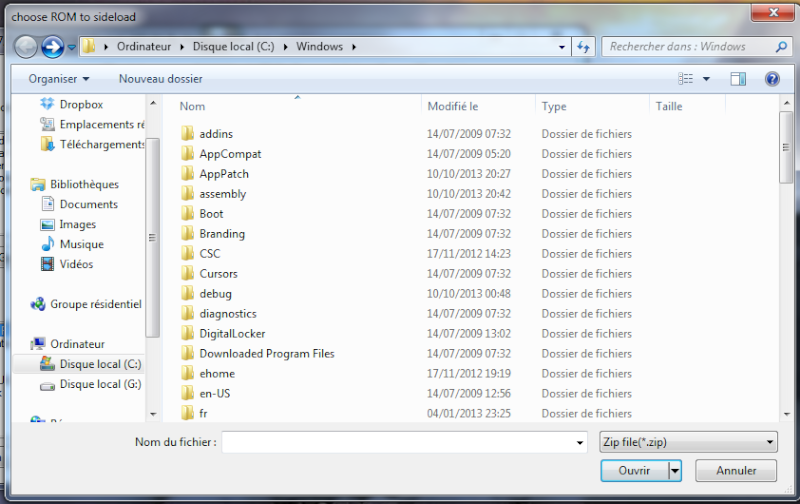Select Disque local (G:) in navigation pane
Image resolution: width=800 pixels, height=504 pixels.
tap(90, 384)
